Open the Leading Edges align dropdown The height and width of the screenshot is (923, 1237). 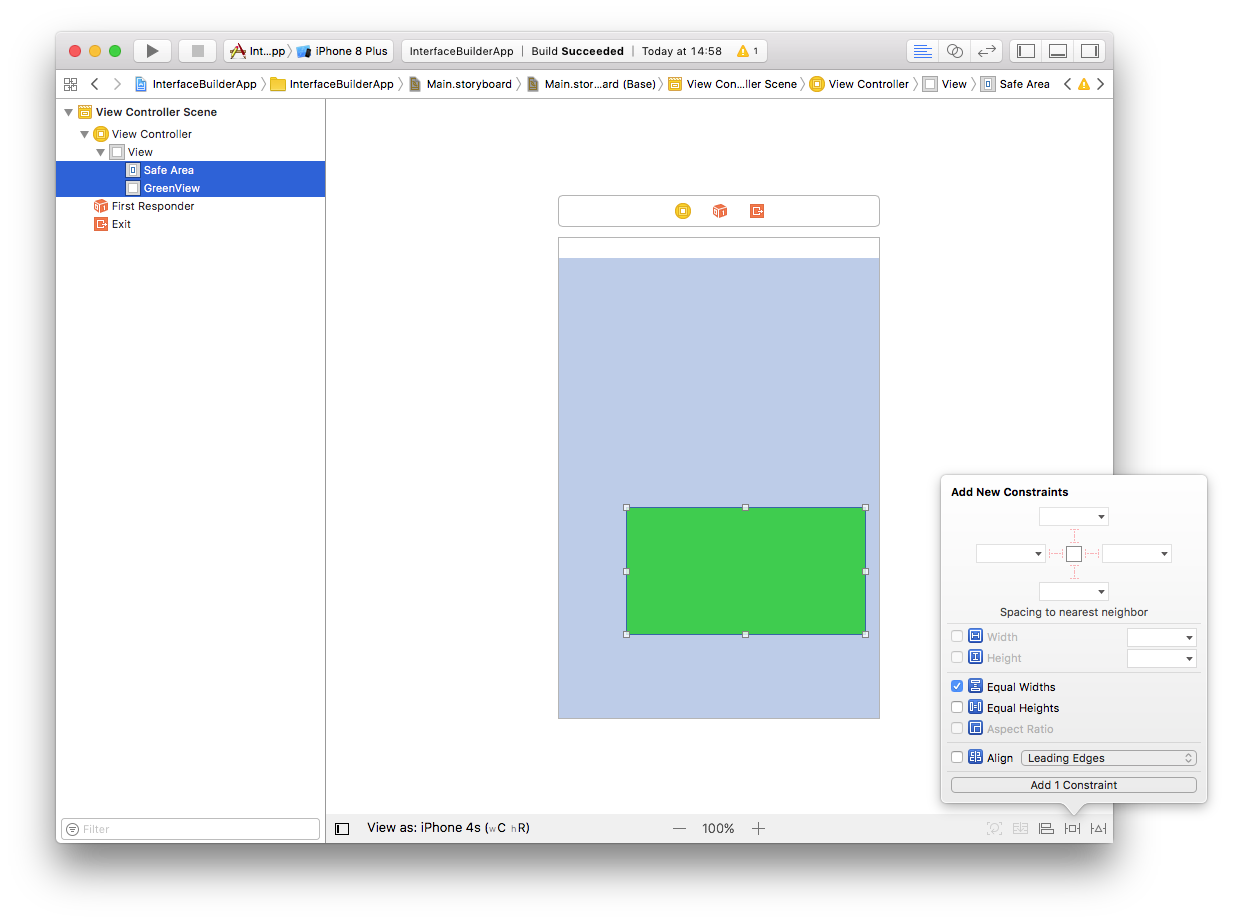pyautogui.click(x=1108, y=758)
